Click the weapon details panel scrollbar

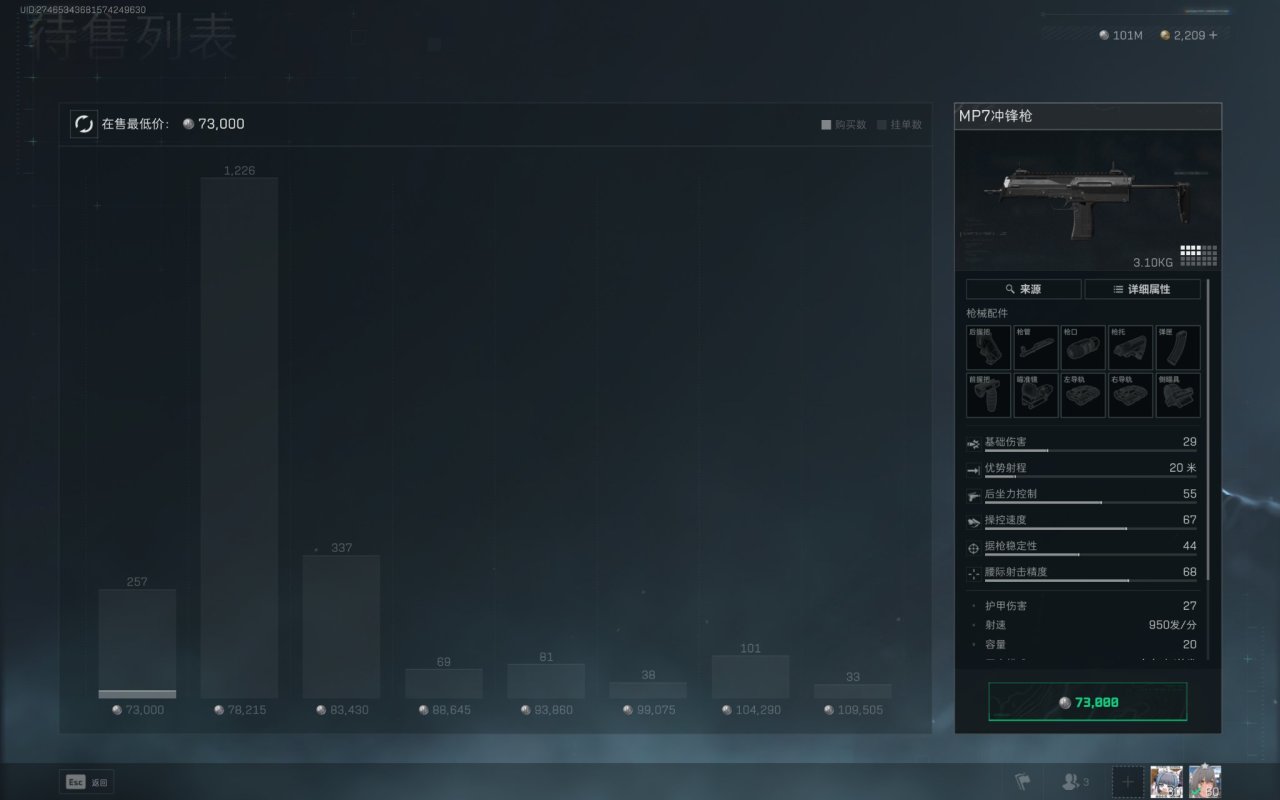tap(1209, 430)
